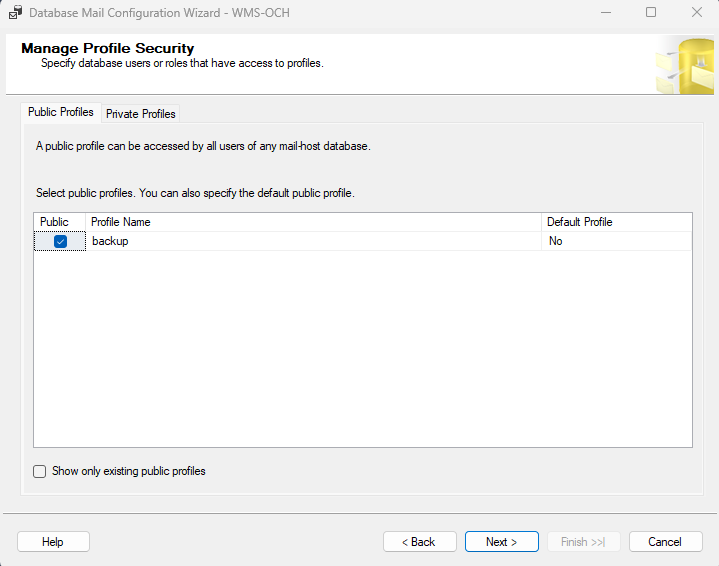The width and height of the screenshot is (719, 566).
Task: Open Help for this wizard page
Action: pos(53,542)
